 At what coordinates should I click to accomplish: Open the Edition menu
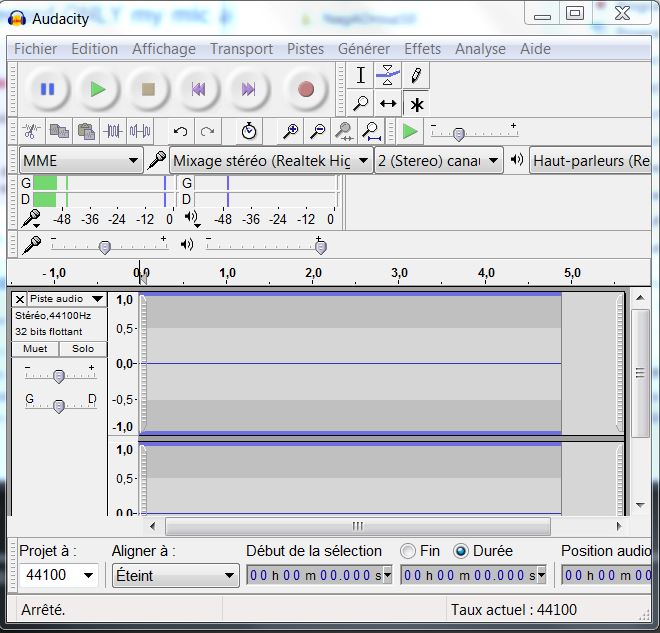coord(94,49)
